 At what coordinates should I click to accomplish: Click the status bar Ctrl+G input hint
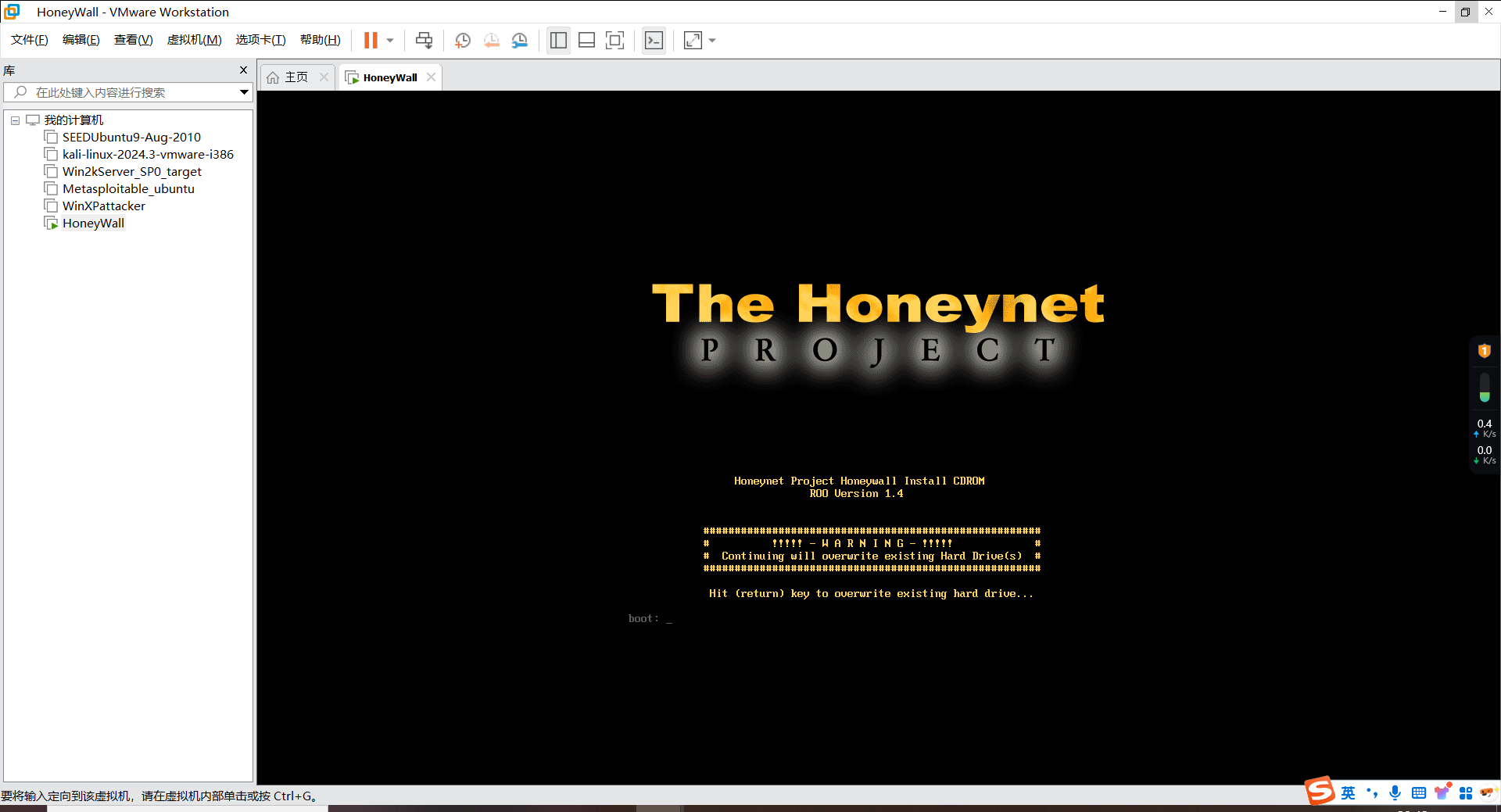(159, 796)
